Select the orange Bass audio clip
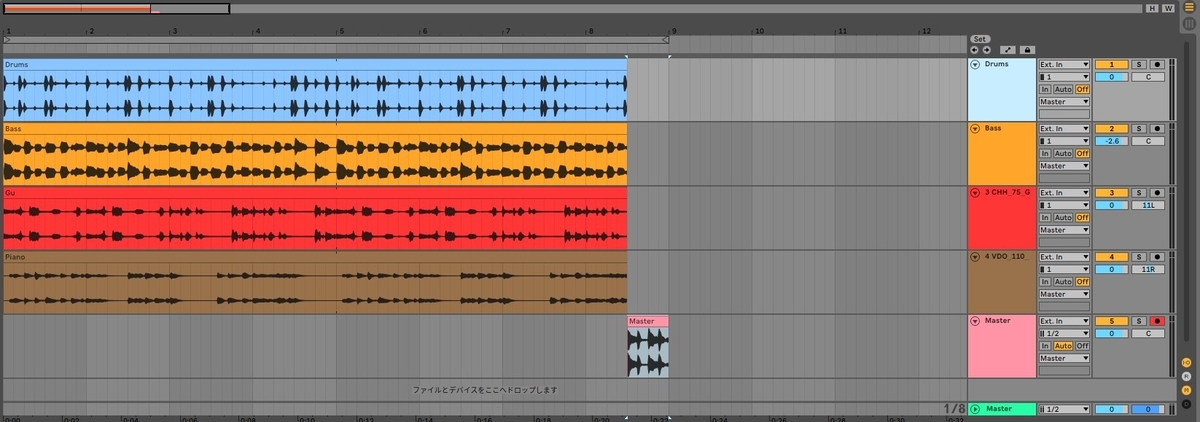The width and height of the screenshot is (1200, 422). tap(314, 154)
